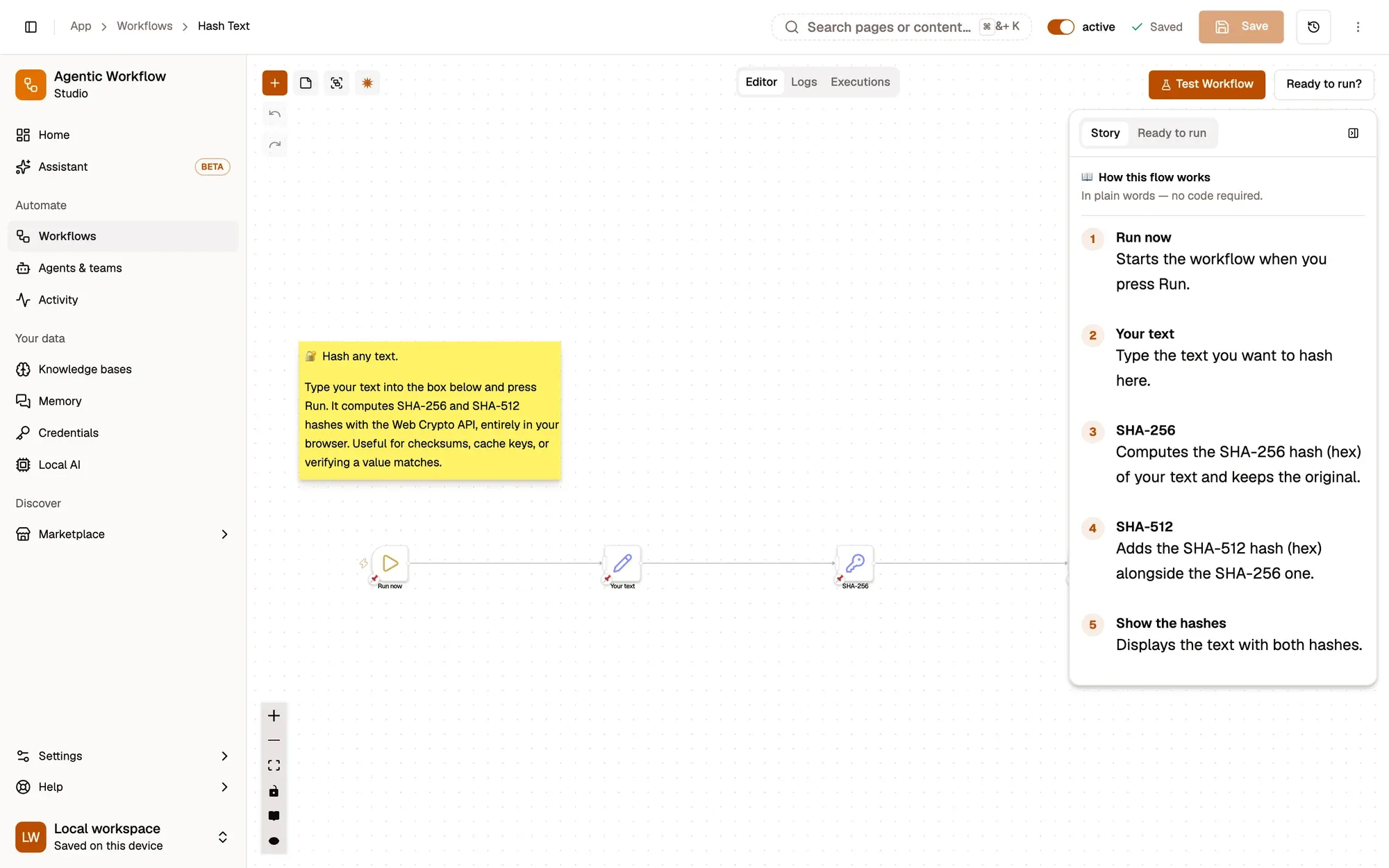This screenshot has width=1389, height=868.
Task: Click the oval icon at bottom of zoom controls
Action: tap(274, 841)
